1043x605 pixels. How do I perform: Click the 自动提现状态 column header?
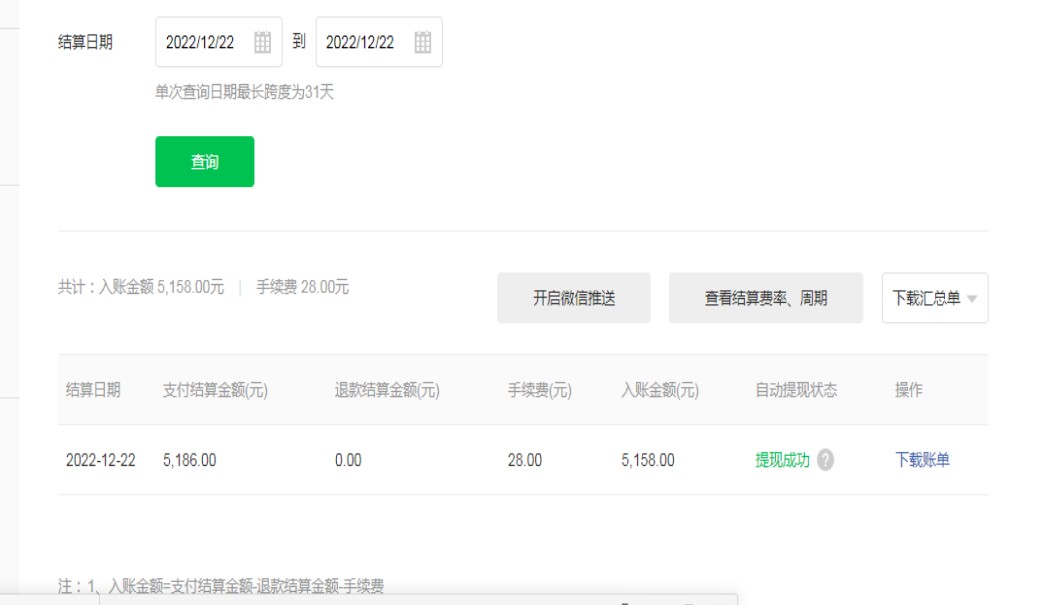click(796, 390)
